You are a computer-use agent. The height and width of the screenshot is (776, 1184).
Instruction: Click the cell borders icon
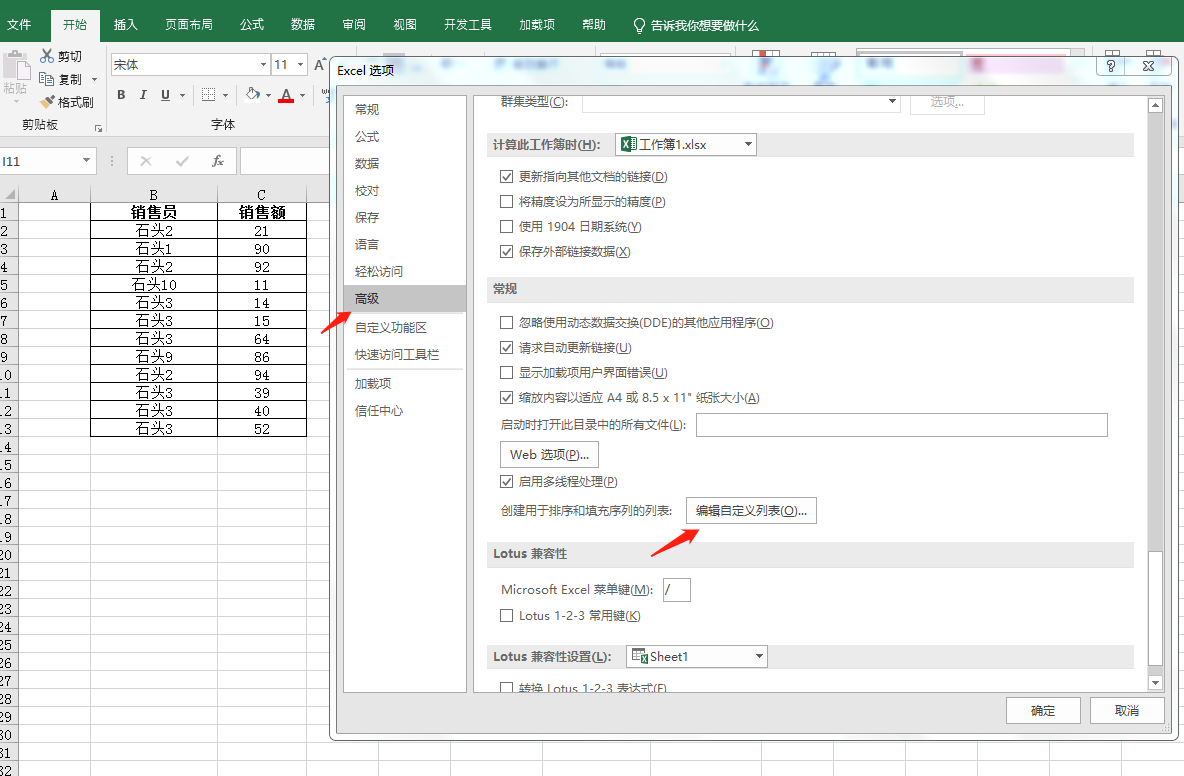click(208, 95)
